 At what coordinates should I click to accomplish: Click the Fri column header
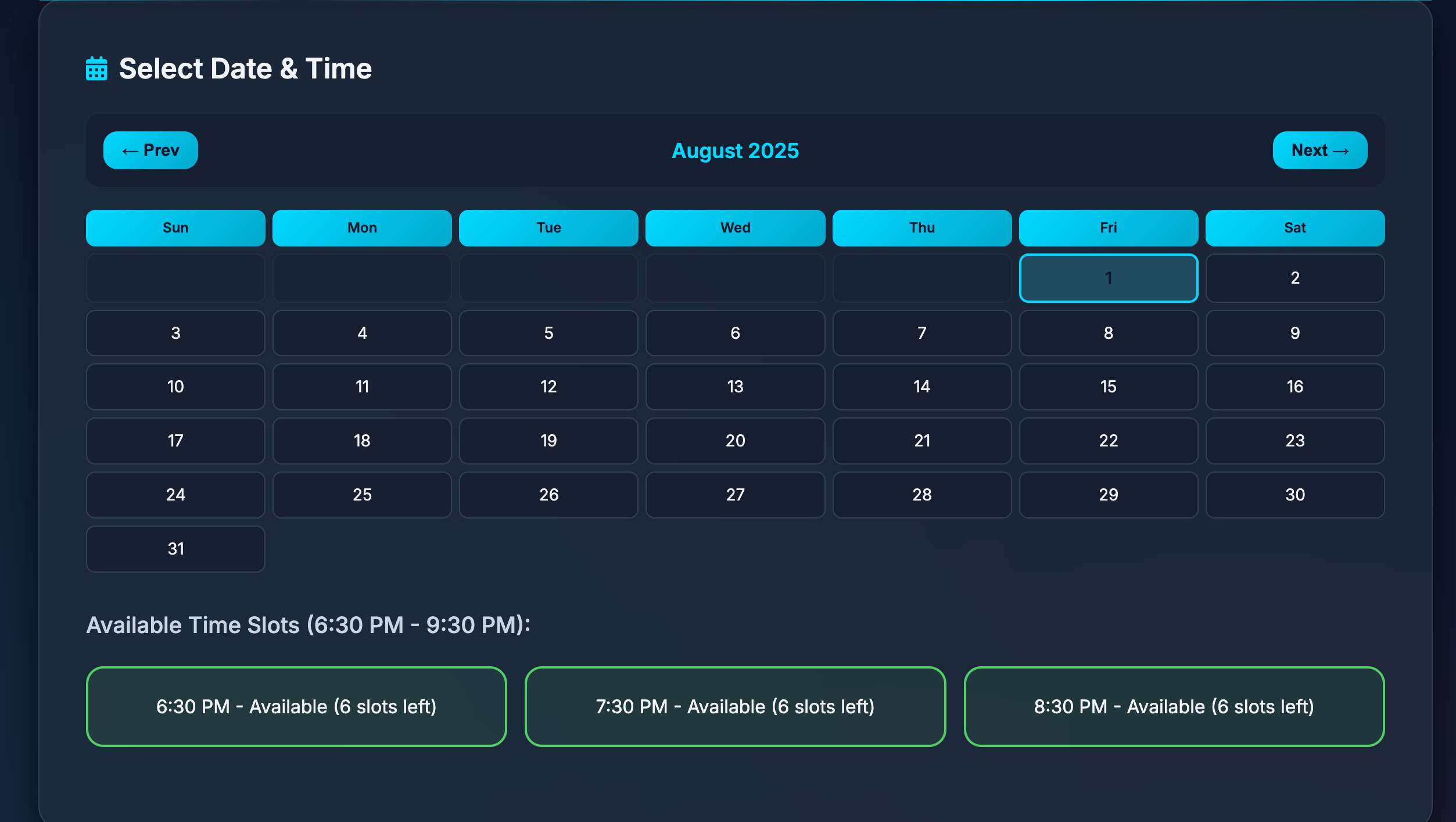tap(1108, 227)
